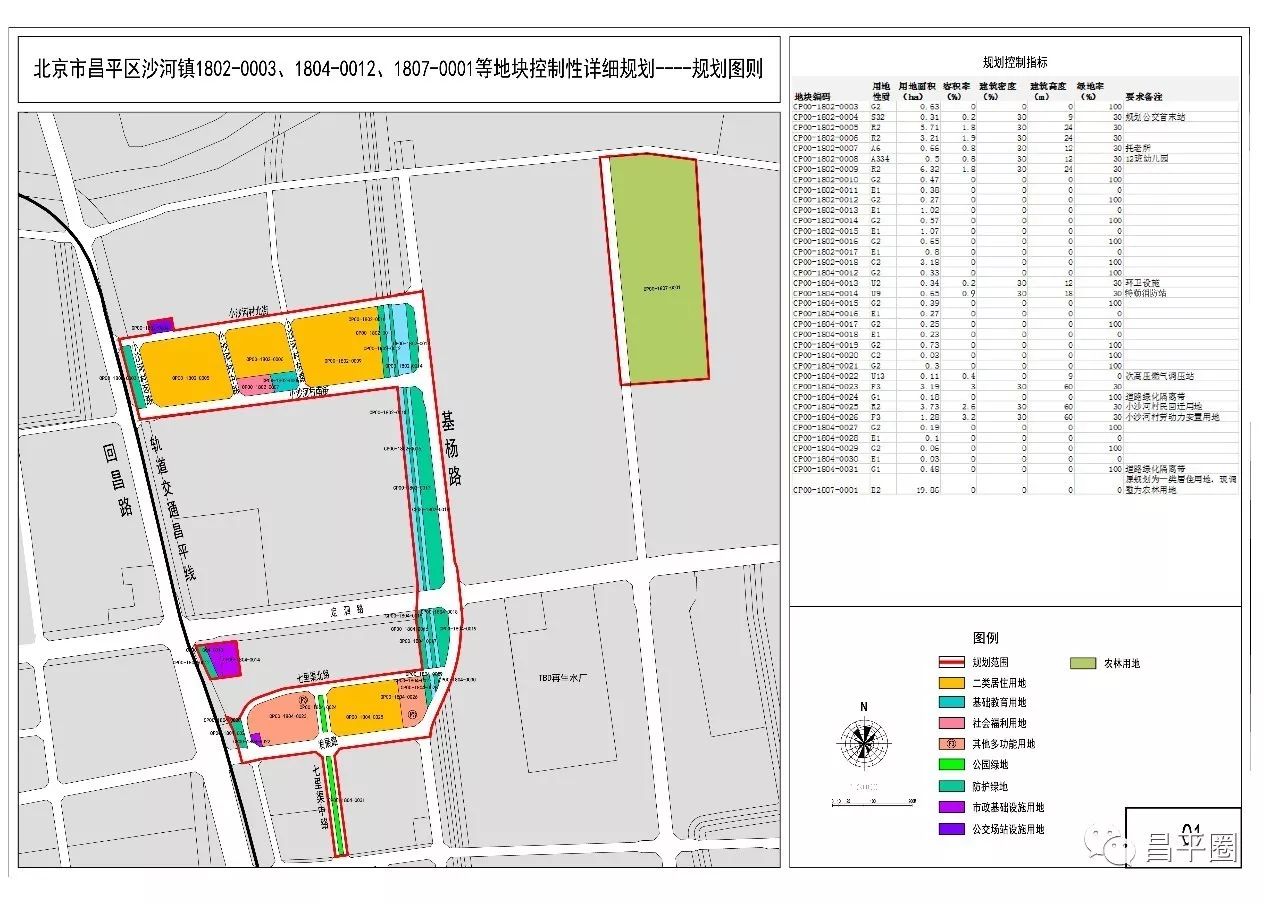Click the pink 社会福利用地 legend swatch
The height and width of the screenshot is (904, 1280).
[x=951, y=723]
